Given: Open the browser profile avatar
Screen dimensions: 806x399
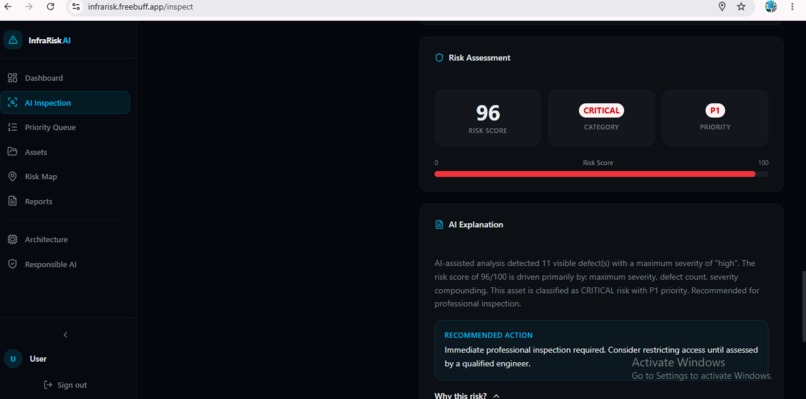Looking at the screenshot, I should tap(771, 7).
